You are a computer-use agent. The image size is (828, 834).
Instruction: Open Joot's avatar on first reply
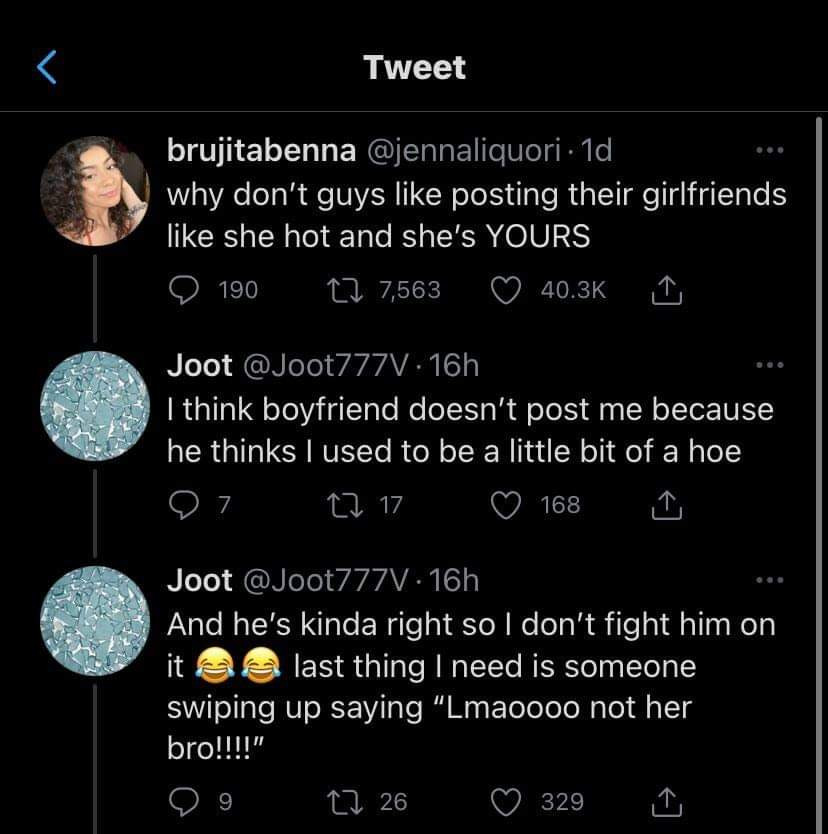point(95,406)
